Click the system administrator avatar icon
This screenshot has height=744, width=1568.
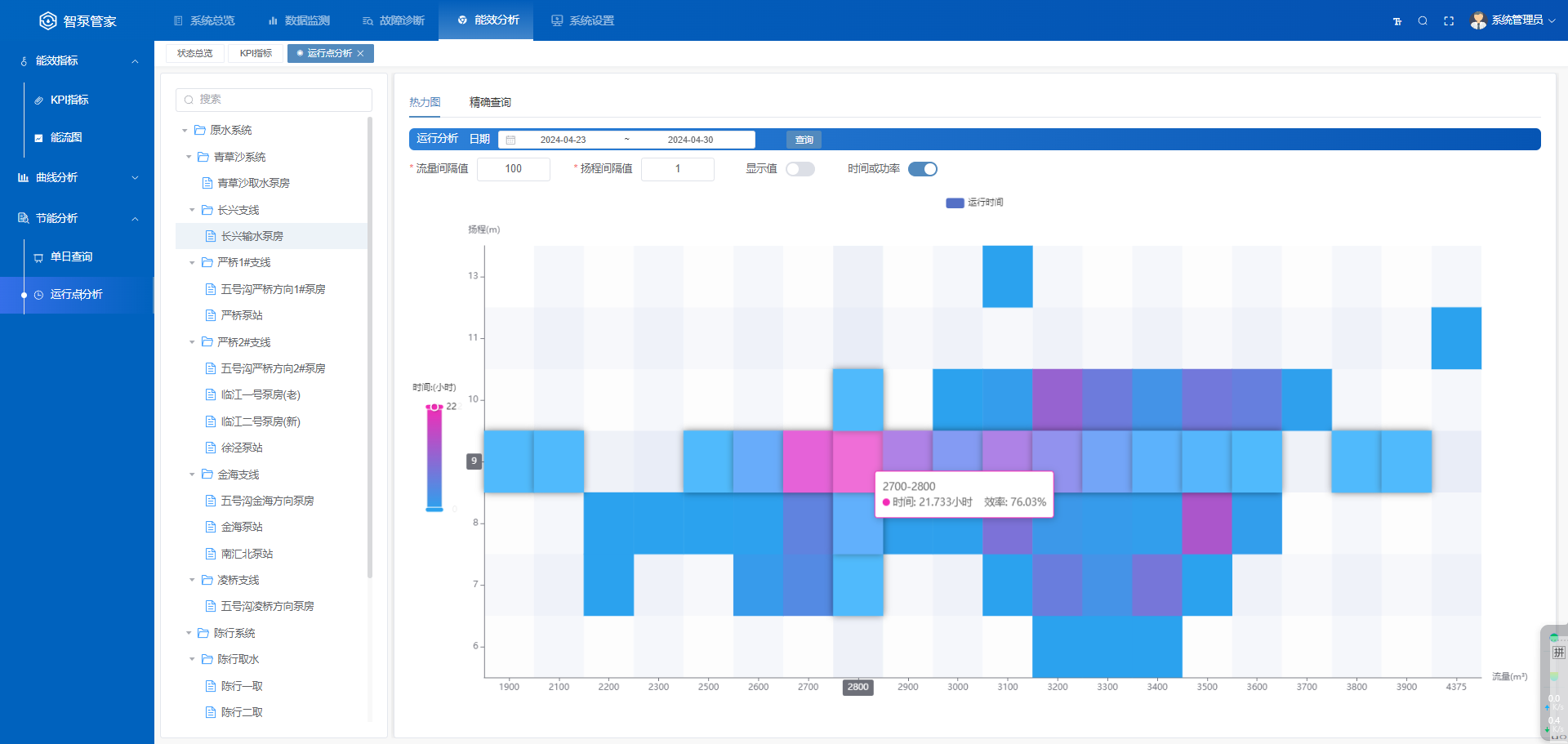[1477, 20]
